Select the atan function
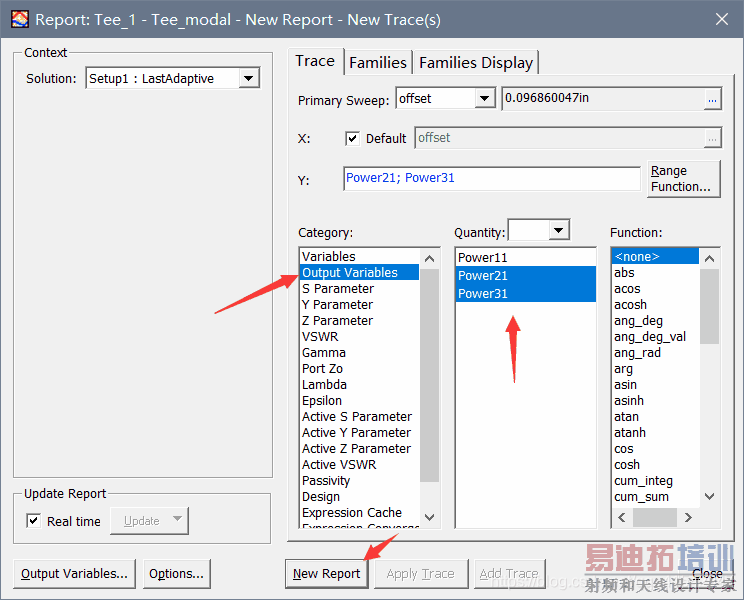Image resolution: width=744 pixels, height=600 pixels. click(655, 416)
